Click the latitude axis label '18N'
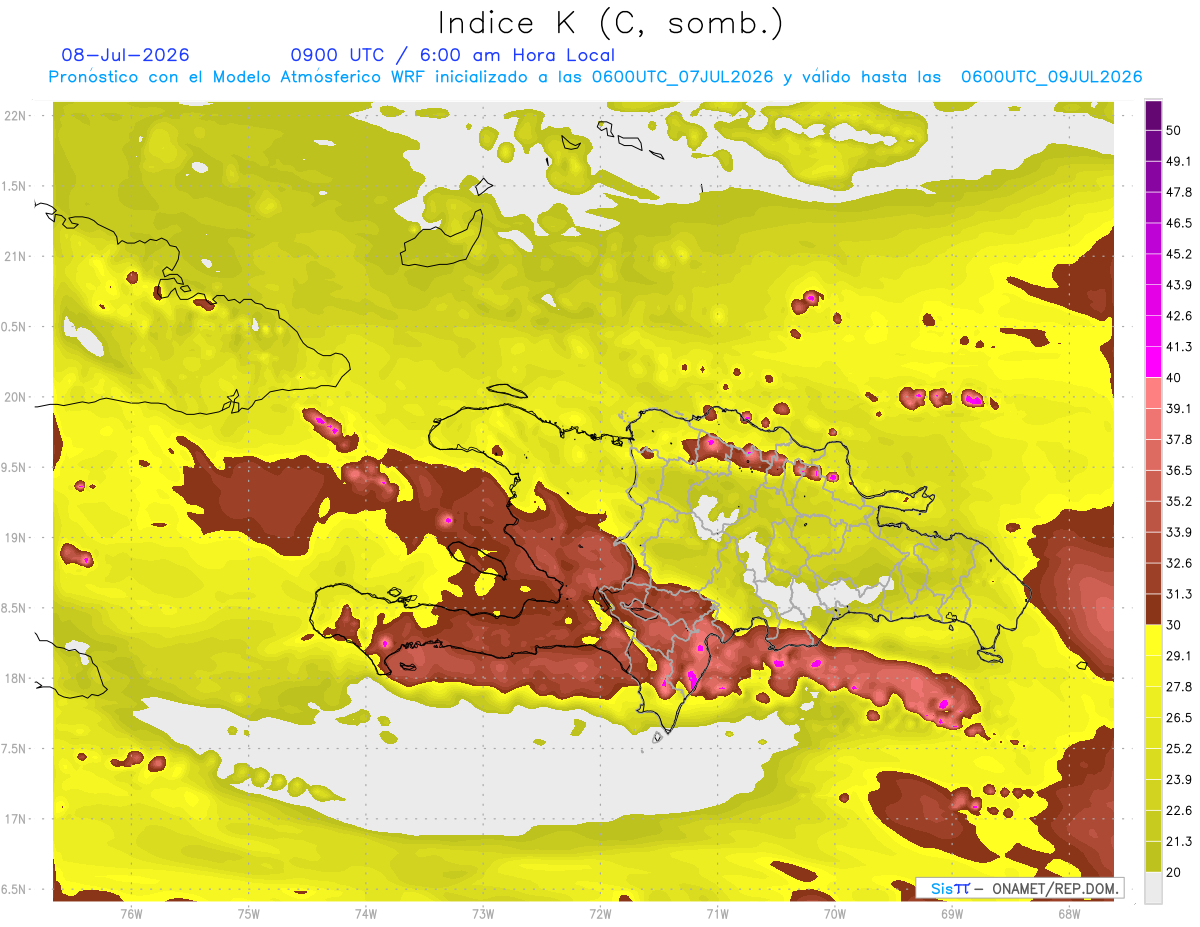 click(x=17, y=679)
